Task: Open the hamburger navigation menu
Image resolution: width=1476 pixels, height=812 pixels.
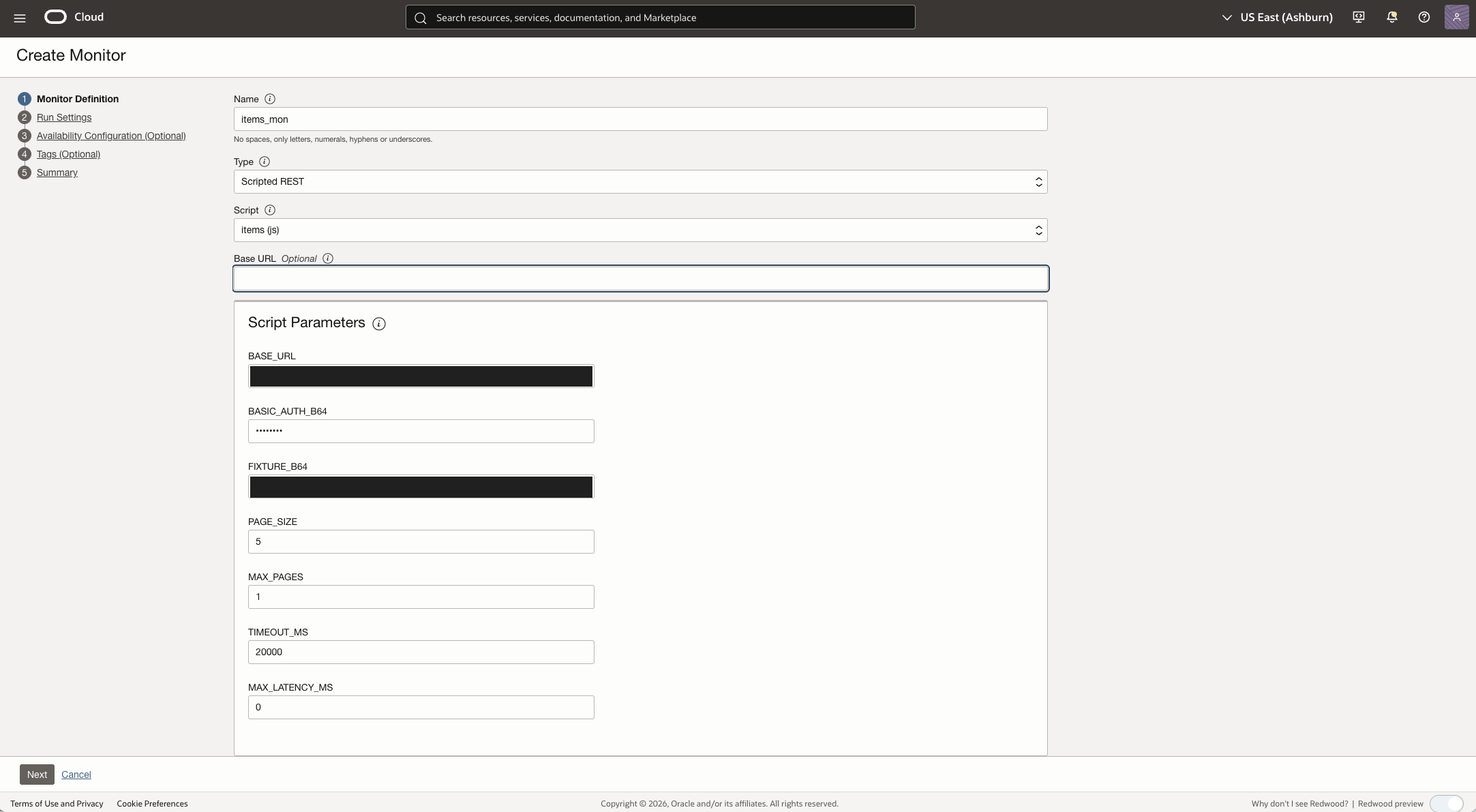Action: tap(20, 18)
